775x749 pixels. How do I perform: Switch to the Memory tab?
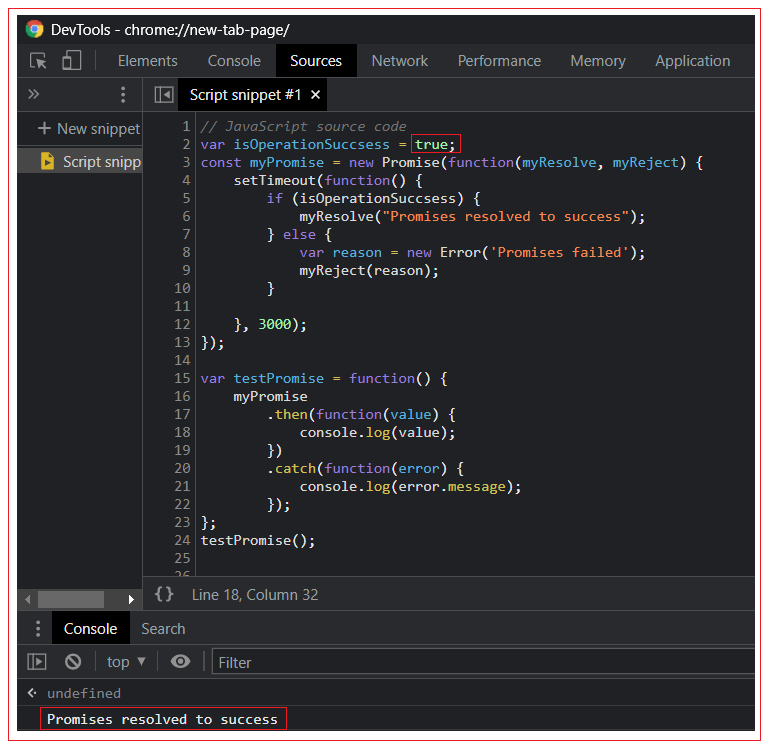[x=598, y=61]
